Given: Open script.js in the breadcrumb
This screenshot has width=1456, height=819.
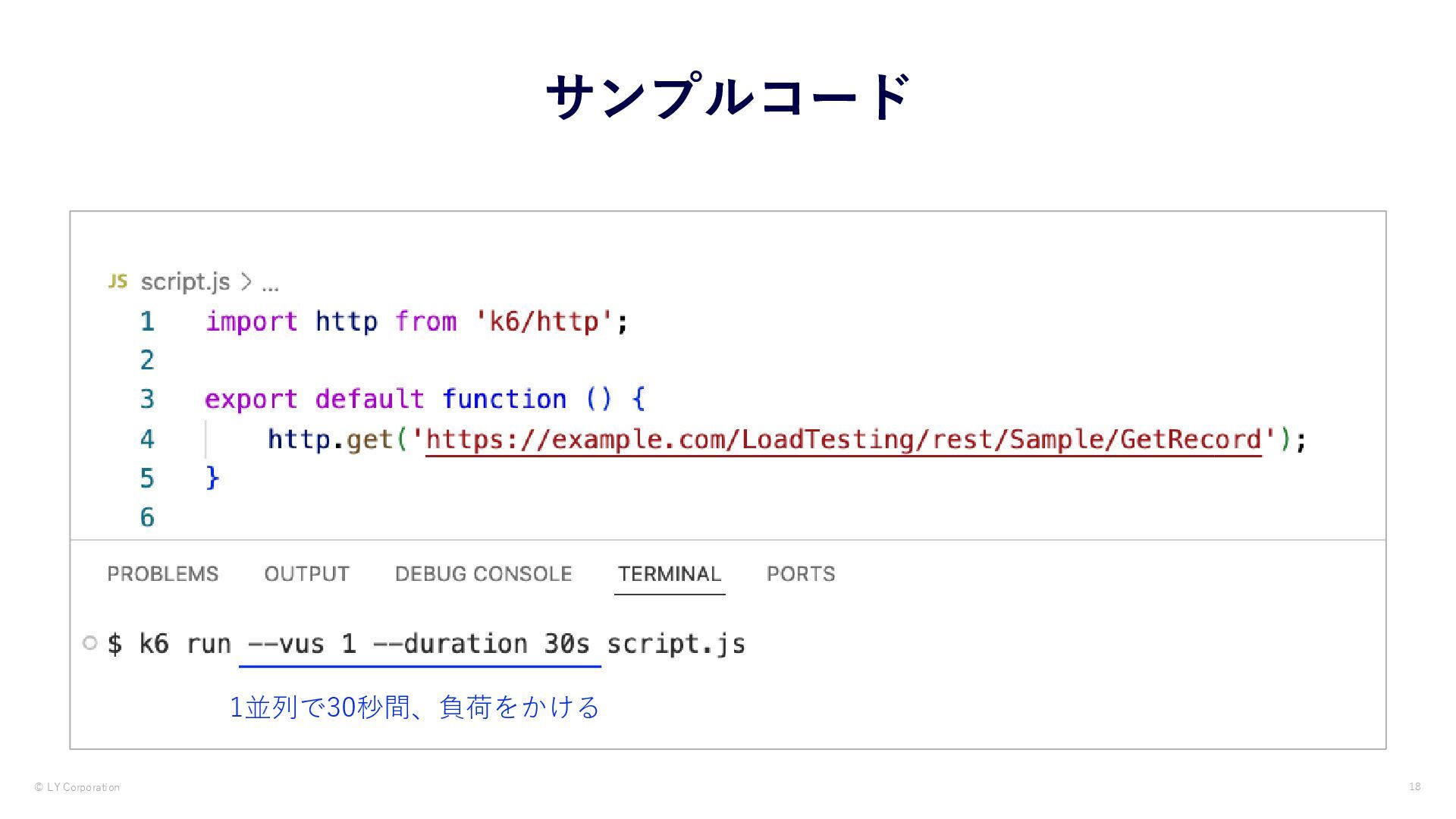Looking at the screenshot, I should point(185,281).
